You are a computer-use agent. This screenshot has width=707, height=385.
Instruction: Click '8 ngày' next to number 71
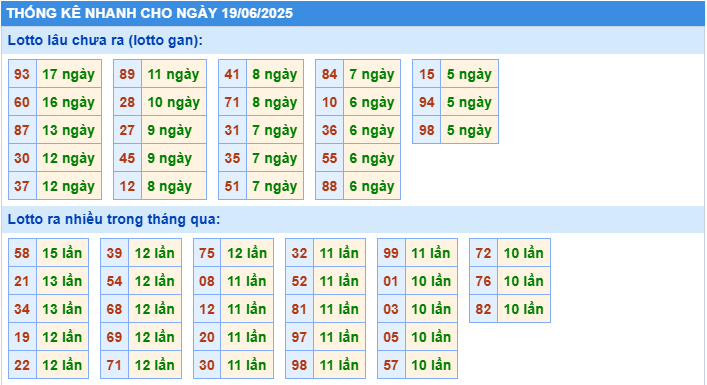point(275,102)
